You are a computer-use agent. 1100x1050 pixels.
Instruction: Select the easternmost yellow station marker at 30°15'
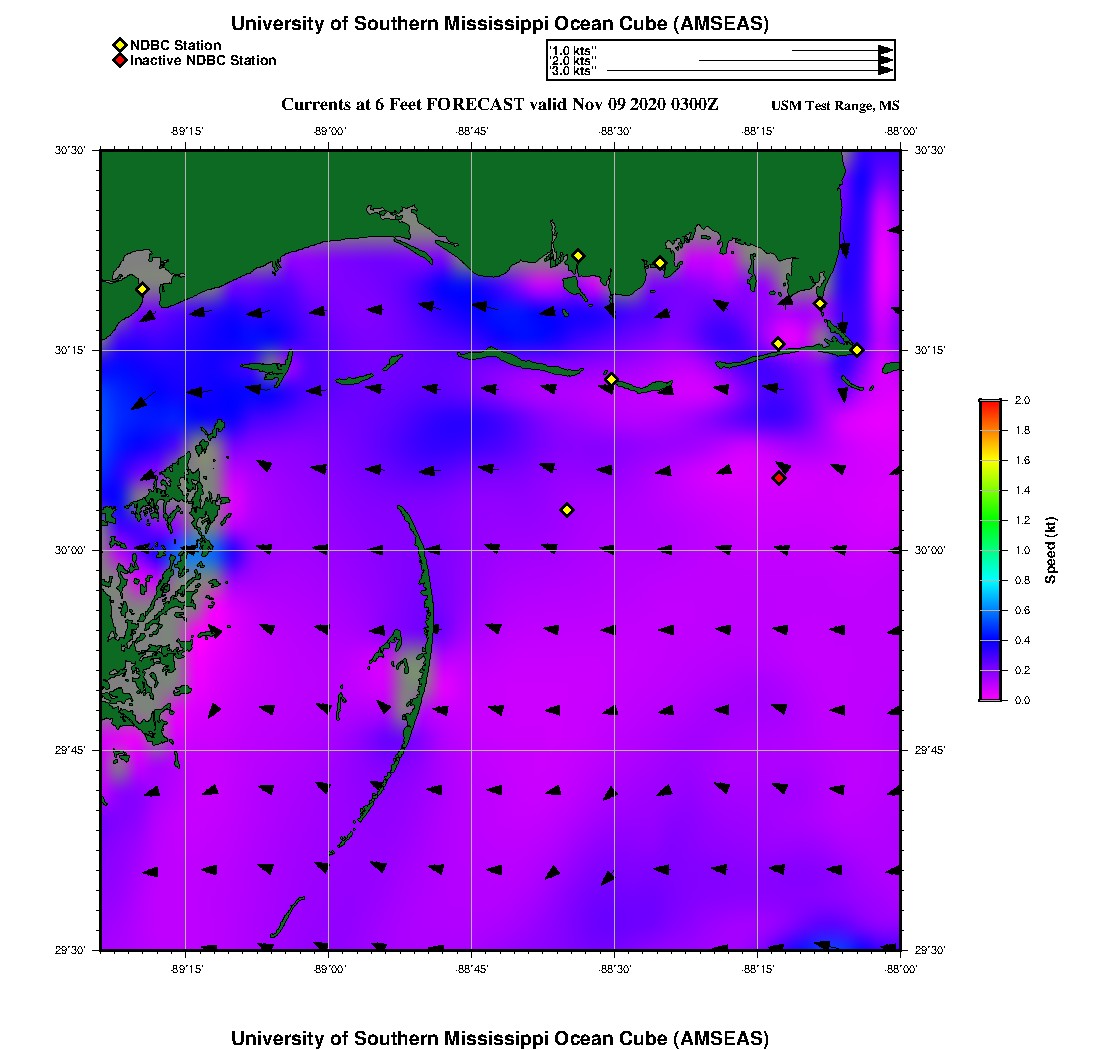(x=857, y=350)
